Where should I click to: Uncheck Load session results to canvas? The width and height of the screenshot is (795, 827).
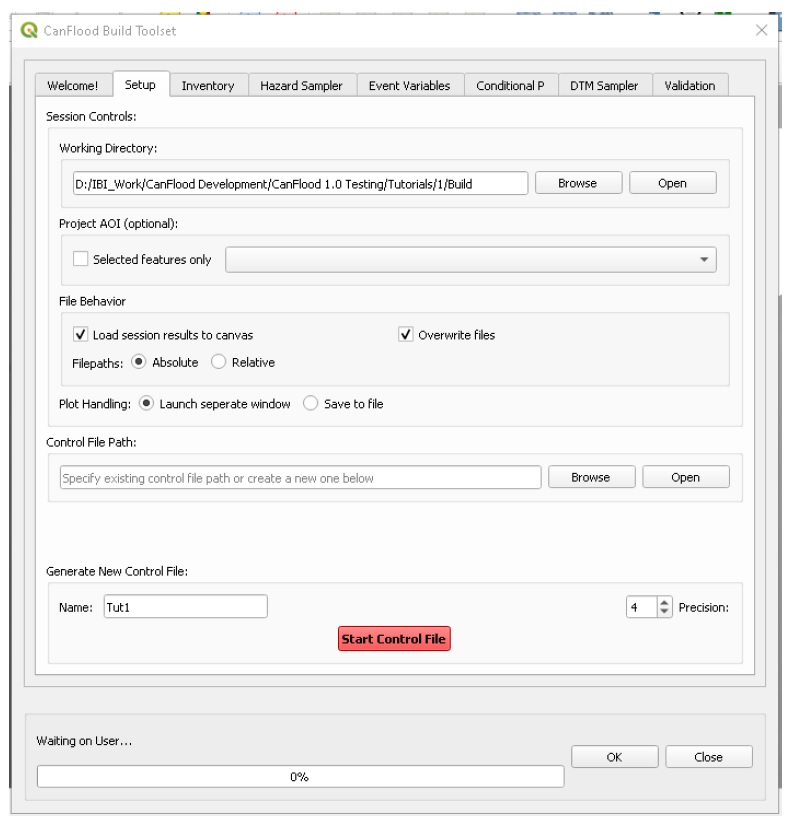pos(81,334)
